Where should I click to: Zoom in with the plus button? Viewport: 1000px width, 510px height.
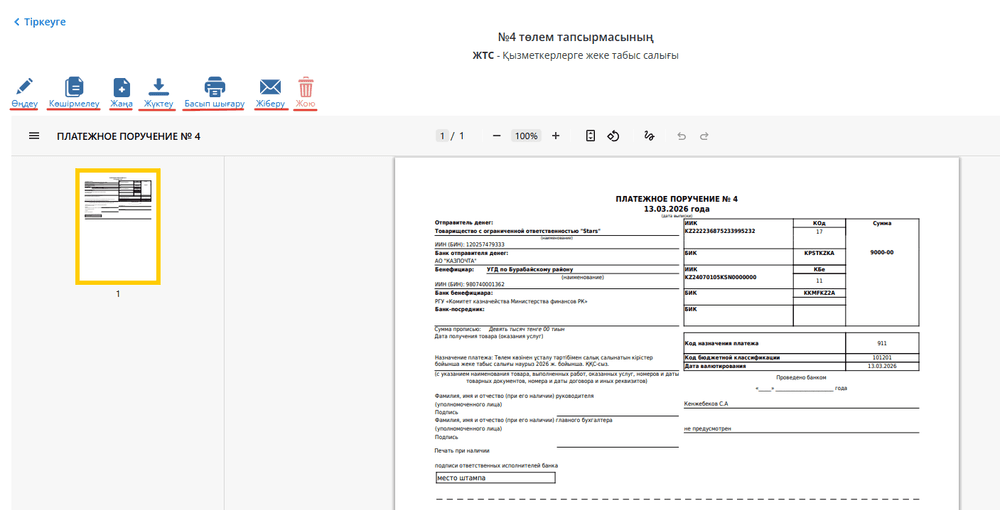coord(556,136)
